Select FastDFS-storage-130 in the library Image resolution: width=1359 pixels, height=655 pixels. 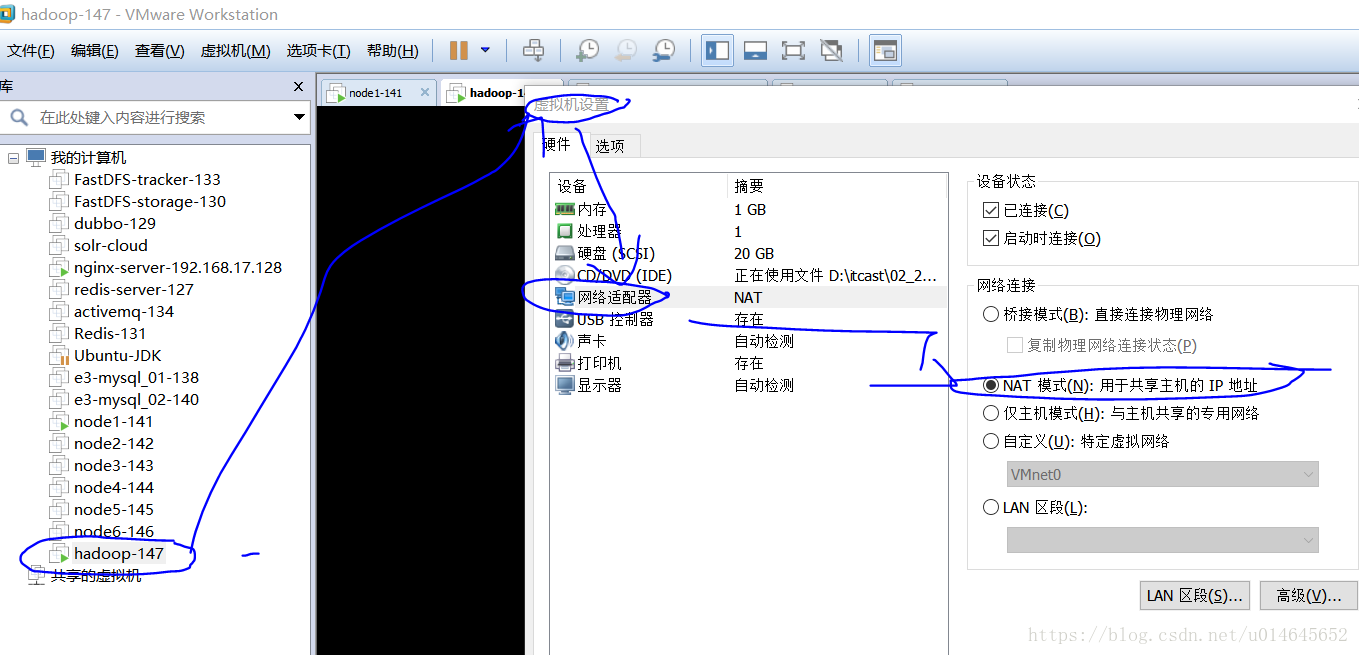(x=150, y=202)
